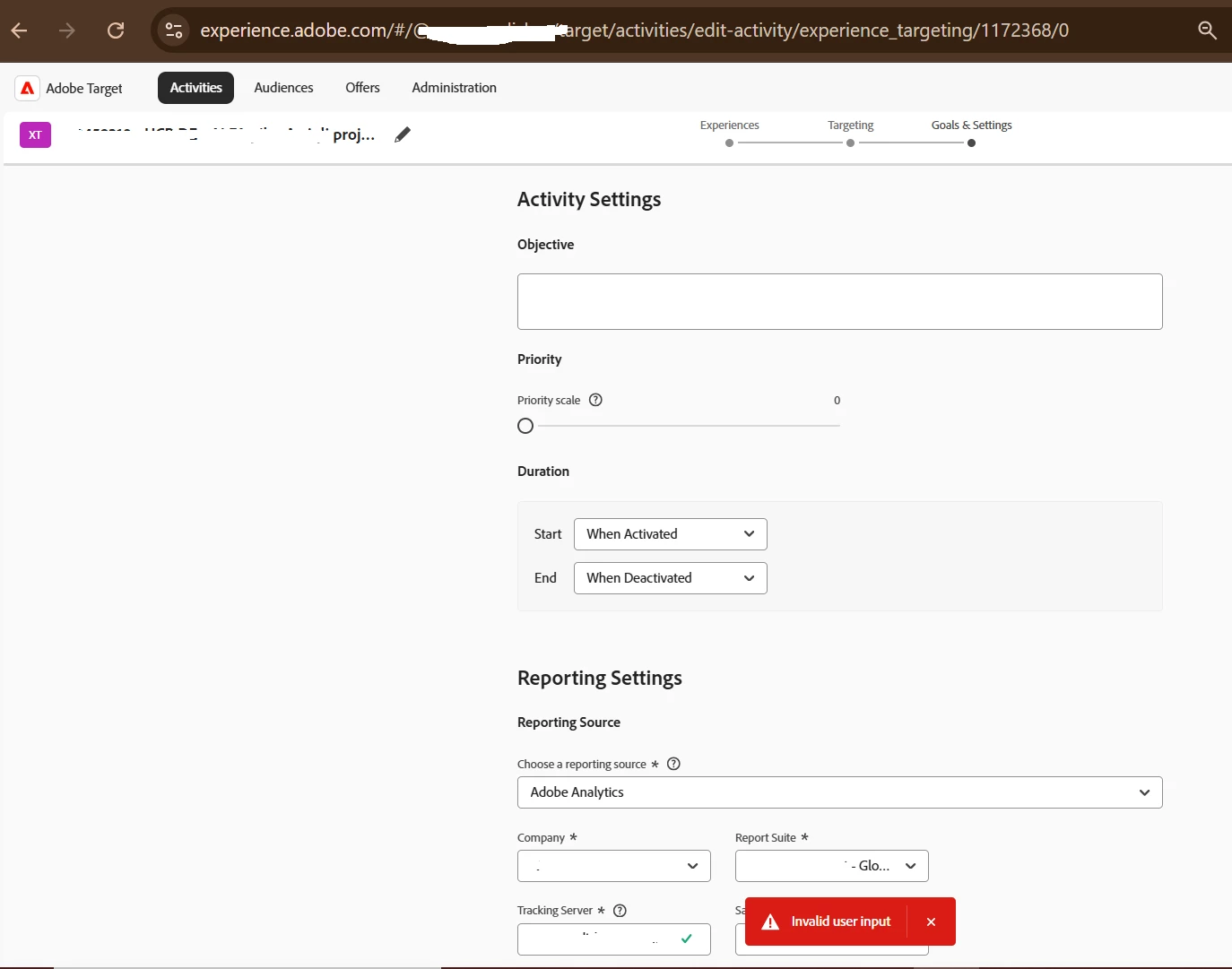Open the Offers tab
This screenshot has height=969, width=1232.
(x=362, y=88)
